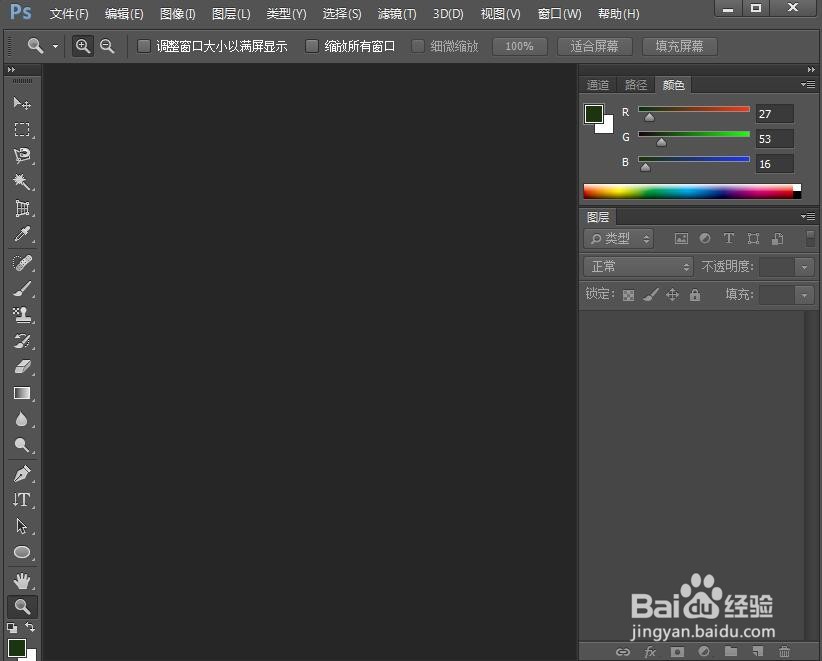This screenshot has height=661, width=822.
Task: Select the Brush tool
Action: point(21,288)
